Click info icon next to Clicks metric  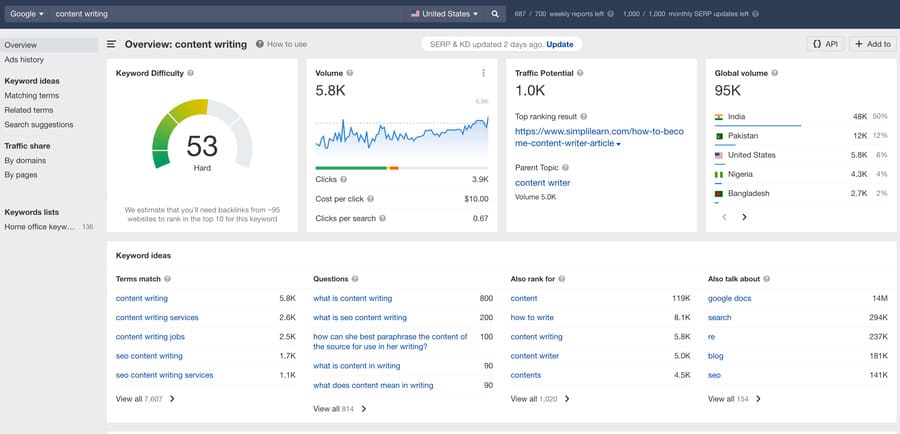343,180
